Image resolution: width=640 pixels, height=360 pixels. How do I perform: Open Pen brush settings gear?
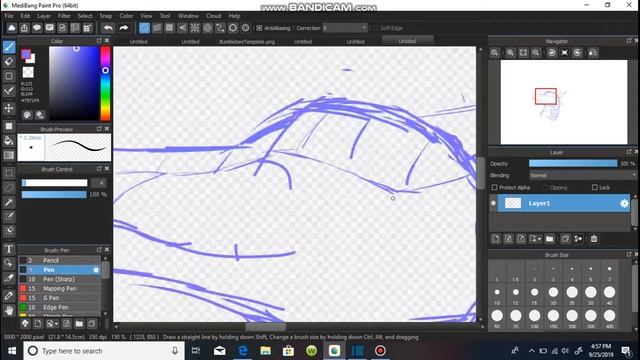coord(96,270)
